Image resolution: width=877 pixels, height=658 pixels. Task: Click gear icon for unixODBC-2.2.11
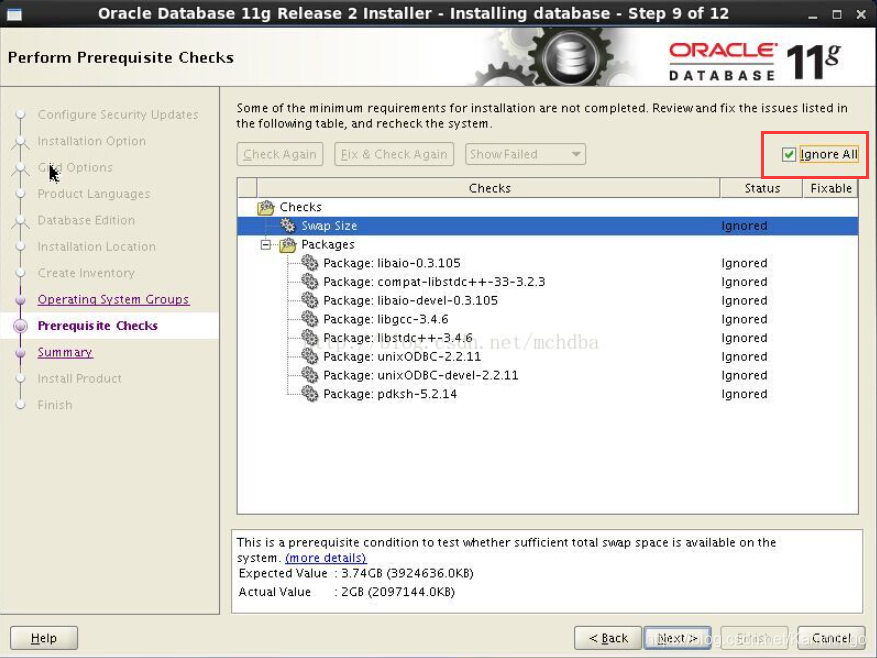pyautogui.click(x=309, y=356)
